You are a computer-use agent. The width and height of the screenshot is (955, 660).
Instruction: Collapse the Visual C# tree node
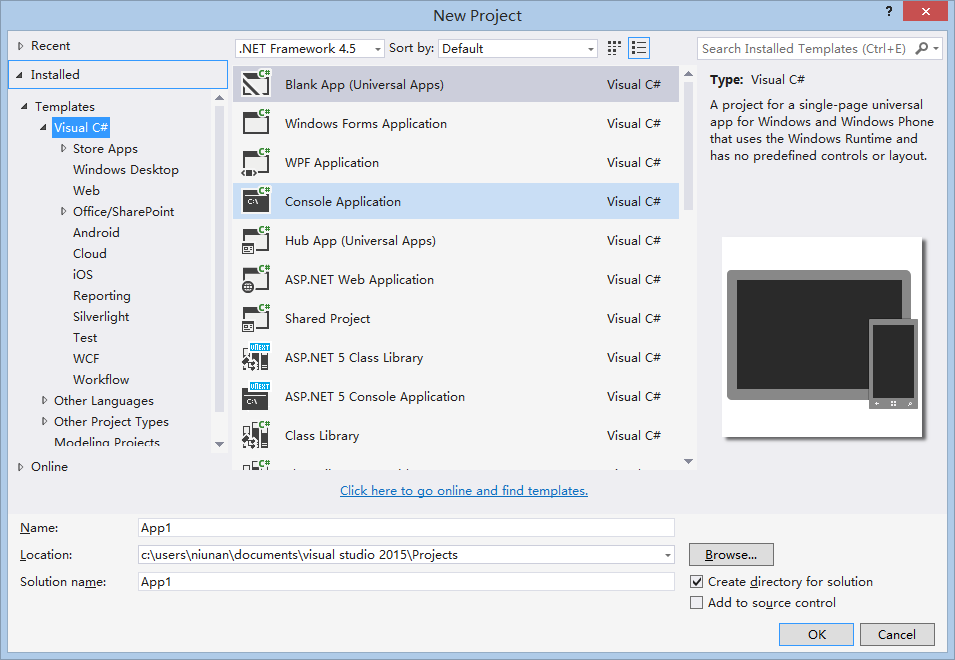pos(43,128)
